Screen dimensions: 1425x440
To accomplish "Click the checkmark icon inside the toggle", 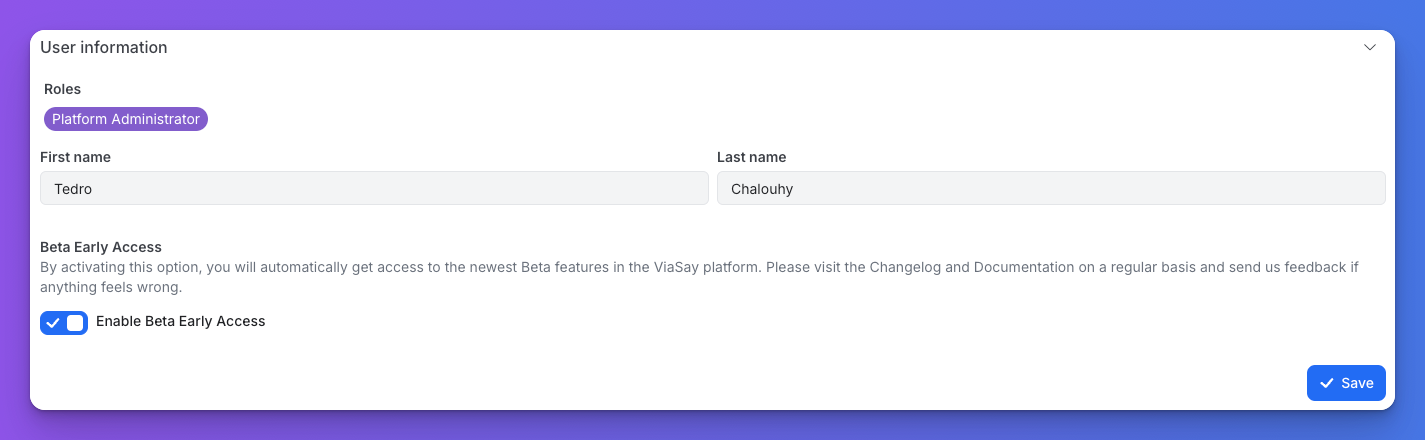I will click(53, 323).
